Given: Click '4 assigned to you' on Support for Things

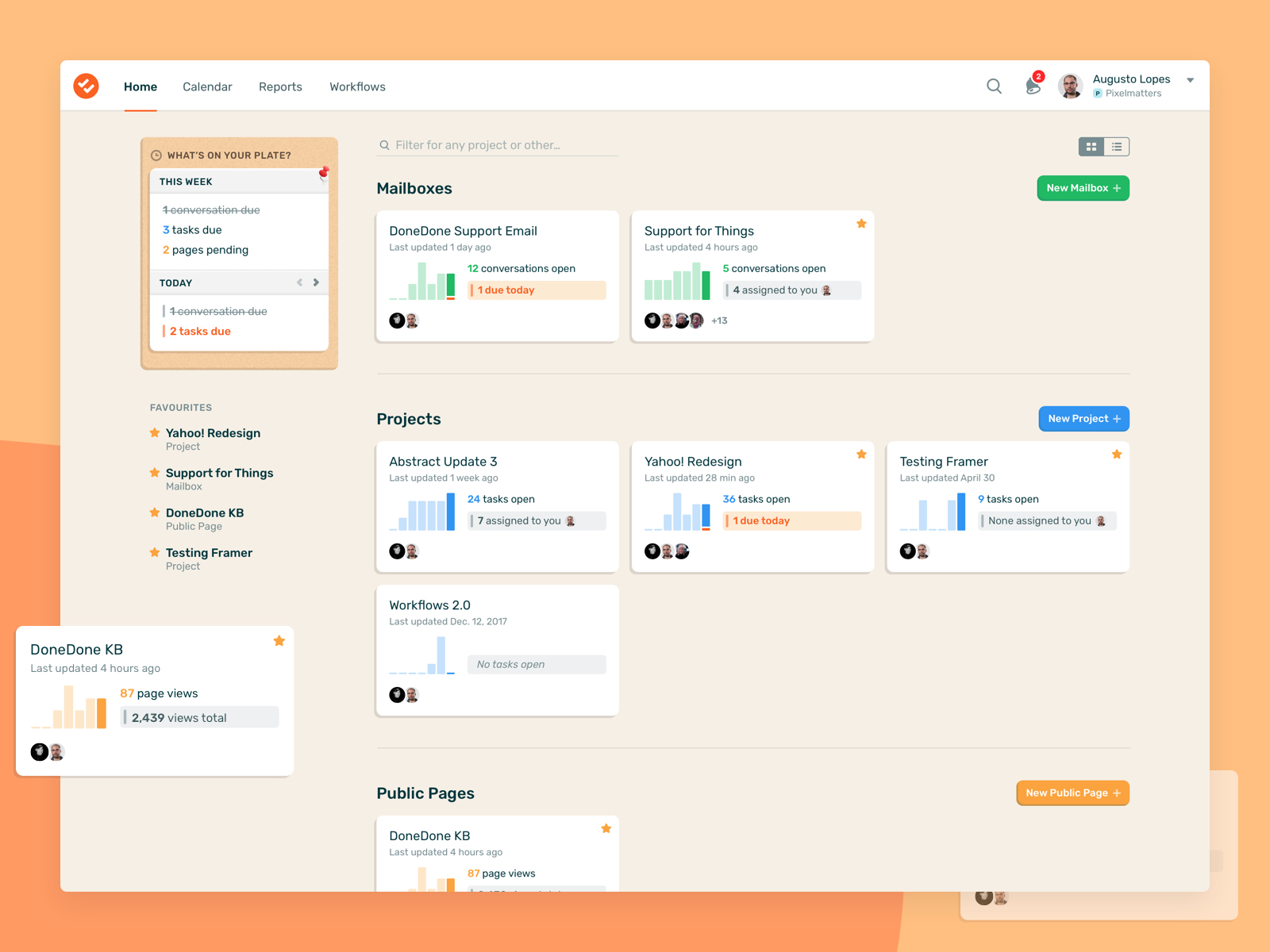Looking at the screenshot, I should pos(792,290).
